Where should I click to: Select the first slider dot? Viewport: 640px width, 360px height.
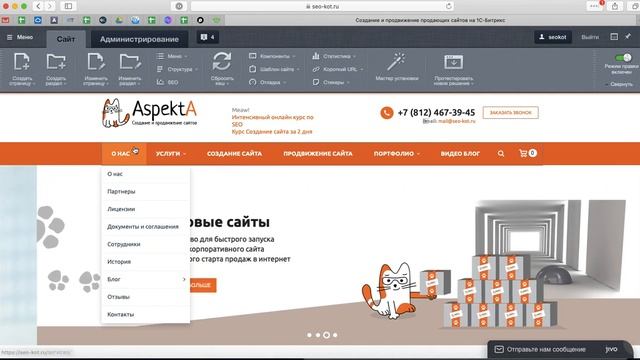pos(309,335)
